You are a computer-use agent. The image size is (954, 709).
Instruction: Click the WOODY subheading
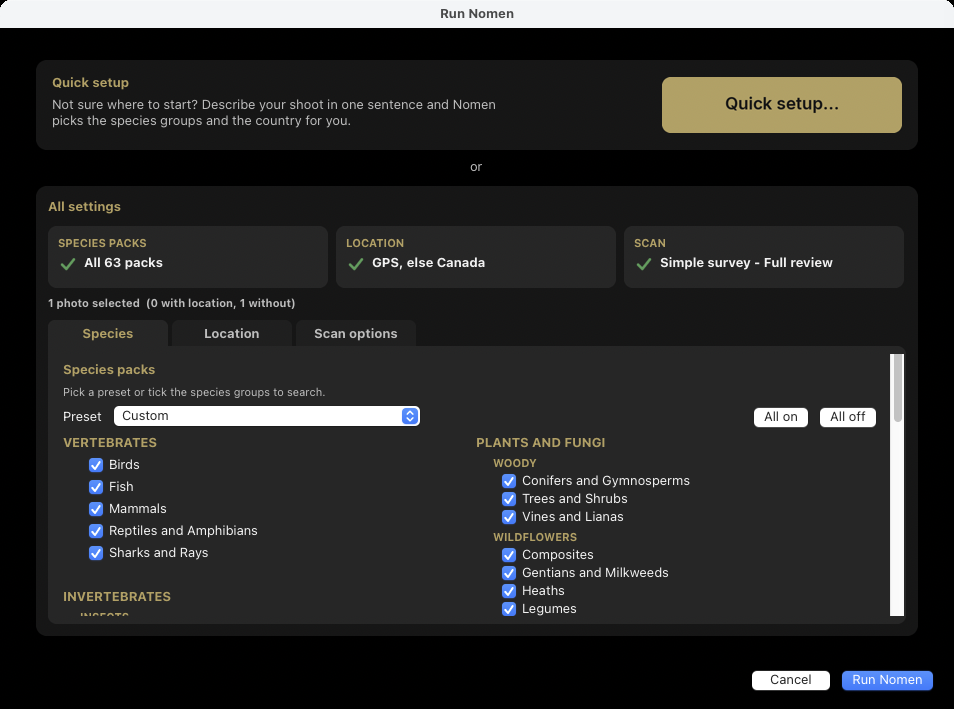(515, 463)
